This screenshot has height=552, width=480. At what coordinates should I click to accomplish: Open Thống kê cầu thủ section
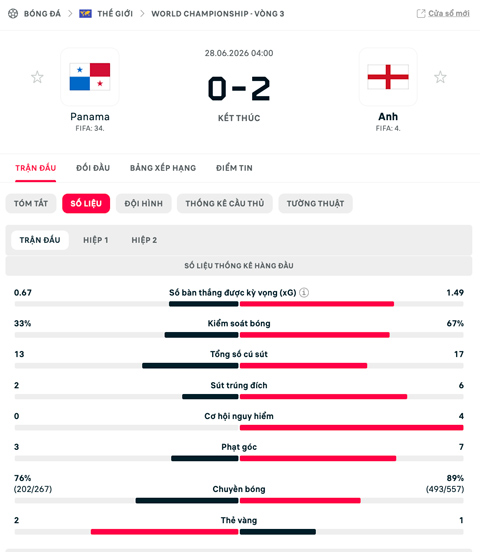225,203
